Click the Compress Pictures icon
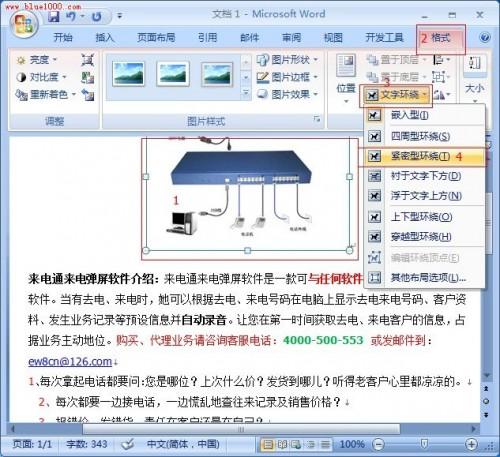This screenshot has width=500, height=457. pos(88,60)
